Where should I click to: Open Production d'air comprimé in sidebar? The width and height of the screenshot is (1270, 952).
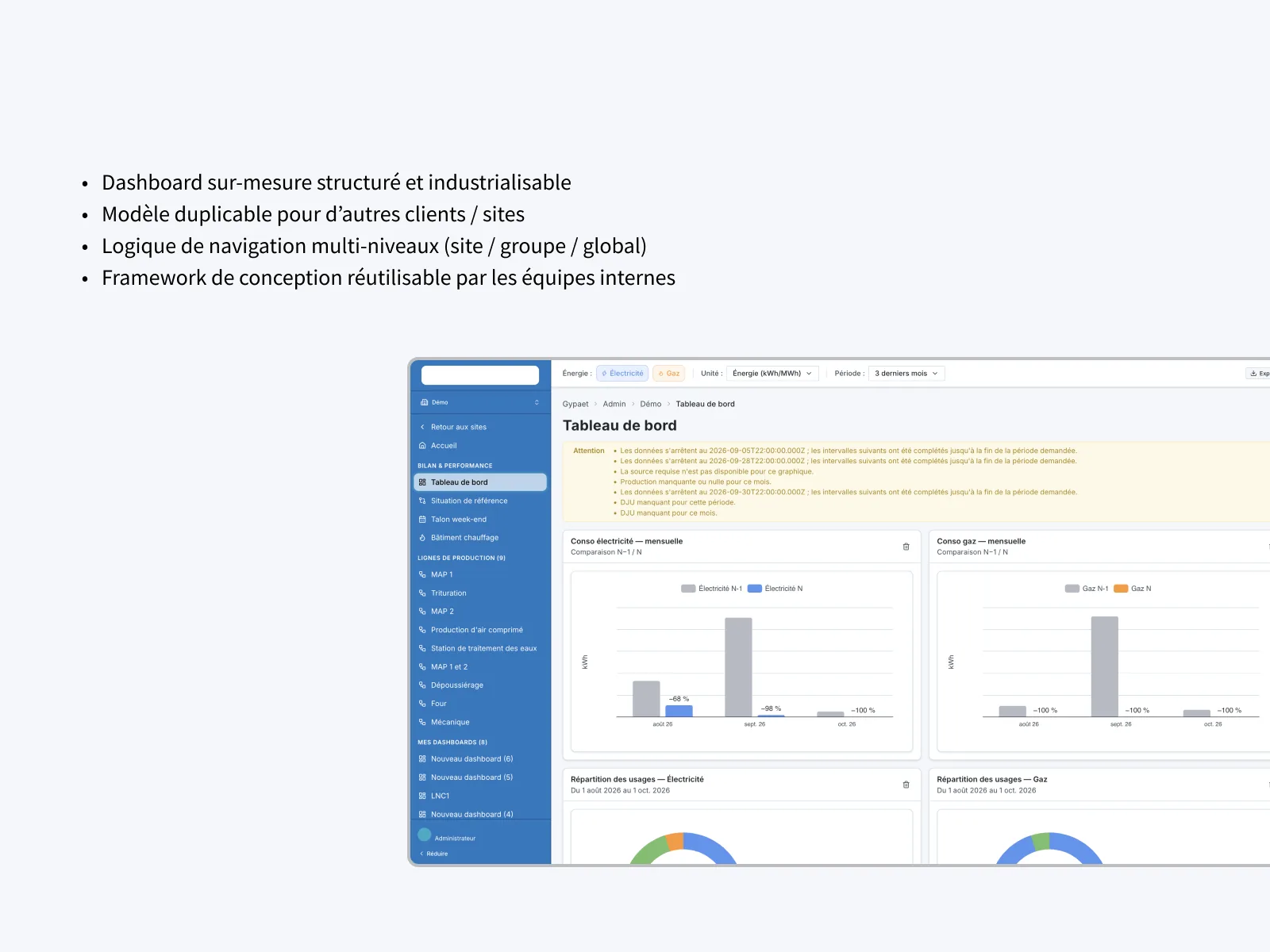click(x=479, y=630)
